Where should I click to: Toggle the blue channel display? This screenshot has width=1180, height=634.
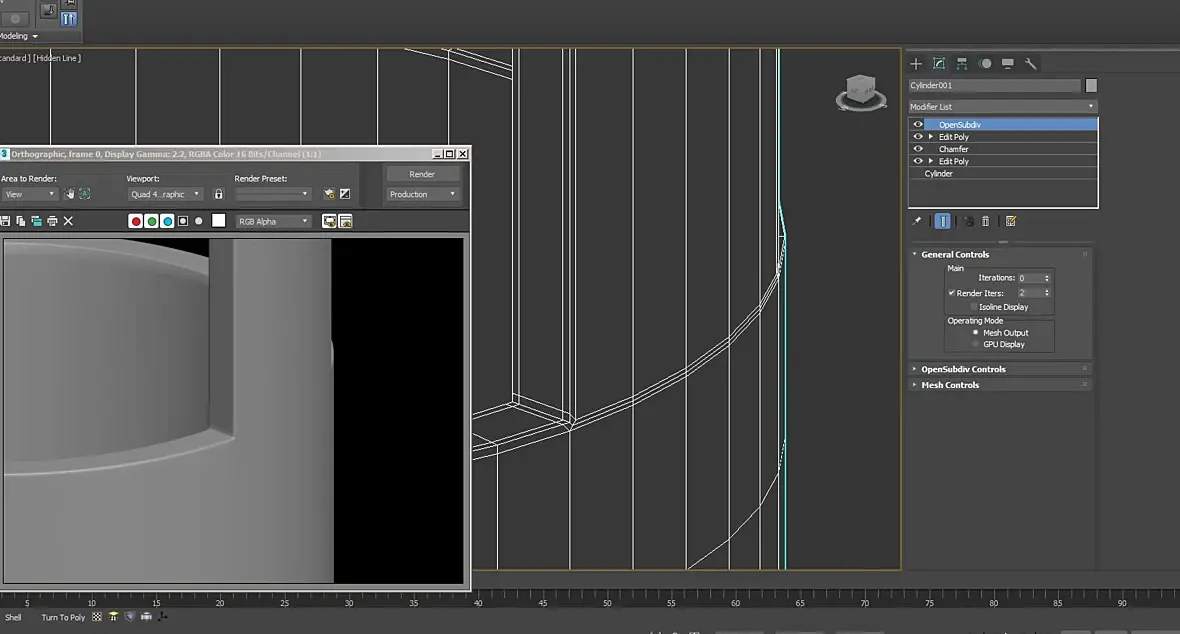pos(167,221)
